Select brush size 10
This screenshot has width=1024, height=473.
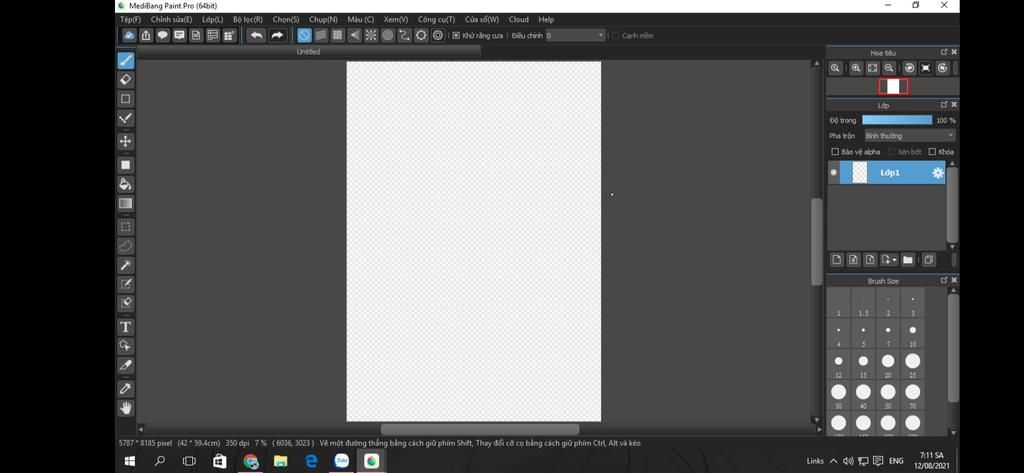click(912, 333)
